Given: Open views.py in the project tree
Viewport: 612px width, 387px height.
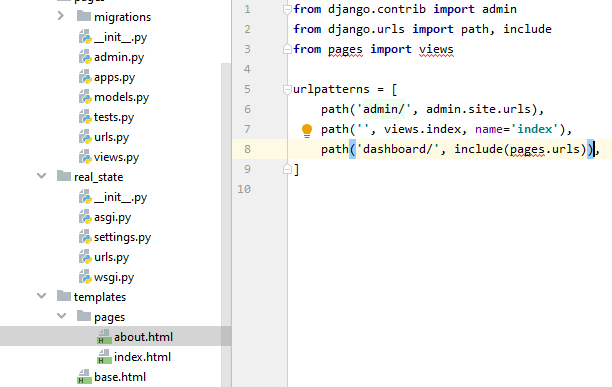Looking at the screenshot, I should pyautogui.click(x=116, y=157).
